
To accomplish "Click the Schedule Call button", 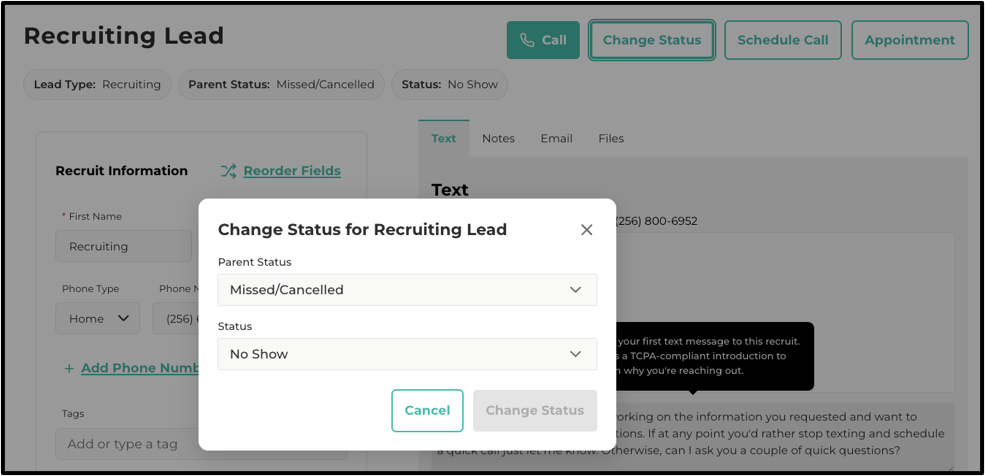I will [x=783, y=40].
